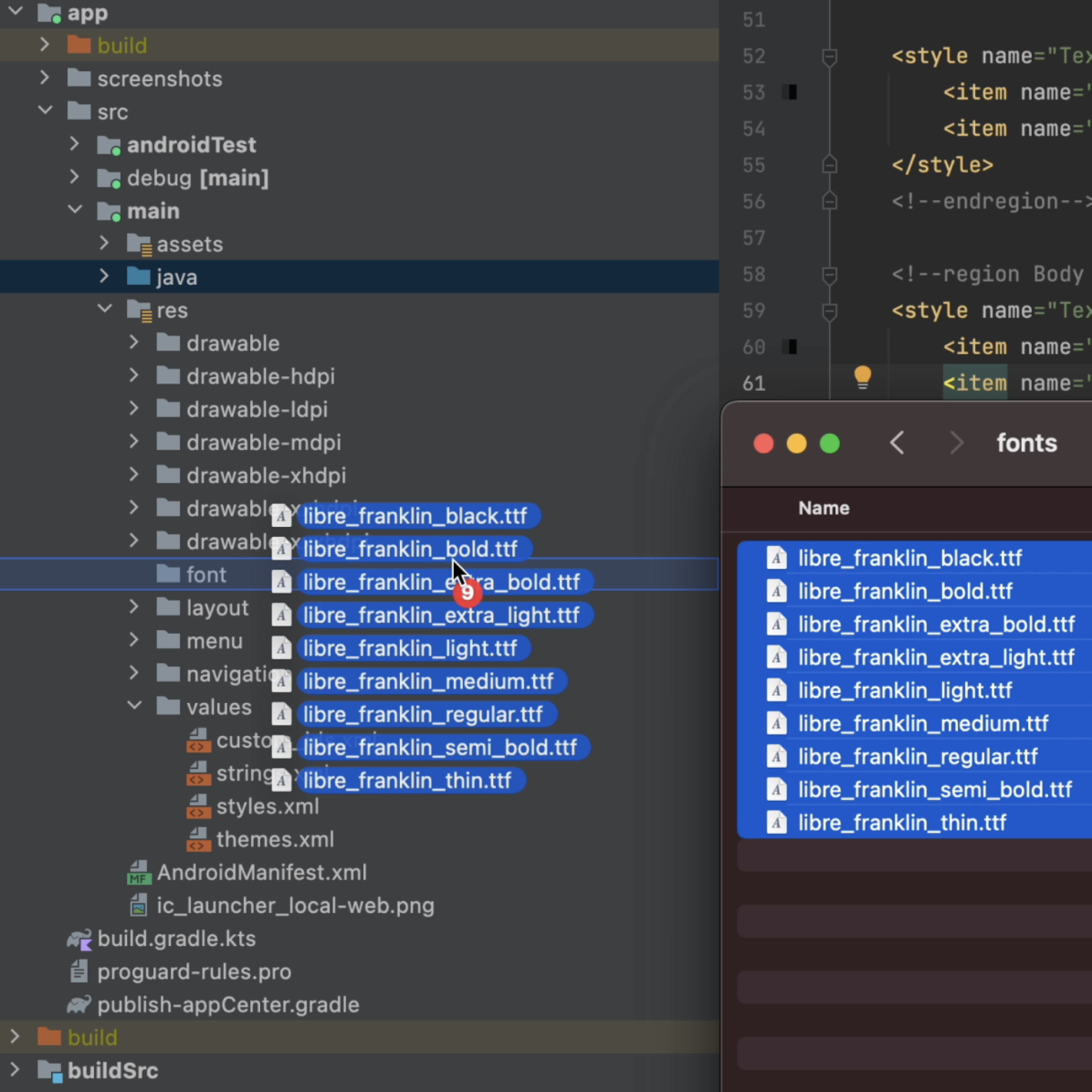Click the styles.xml resource file icon
The height and width of the screenshot is (1092, 1092).
tap(199, 807)
